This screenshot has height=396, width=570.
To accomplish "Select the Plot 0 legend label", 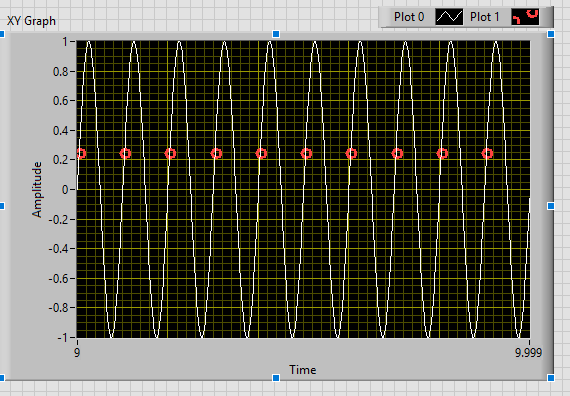I will [409, 17].
